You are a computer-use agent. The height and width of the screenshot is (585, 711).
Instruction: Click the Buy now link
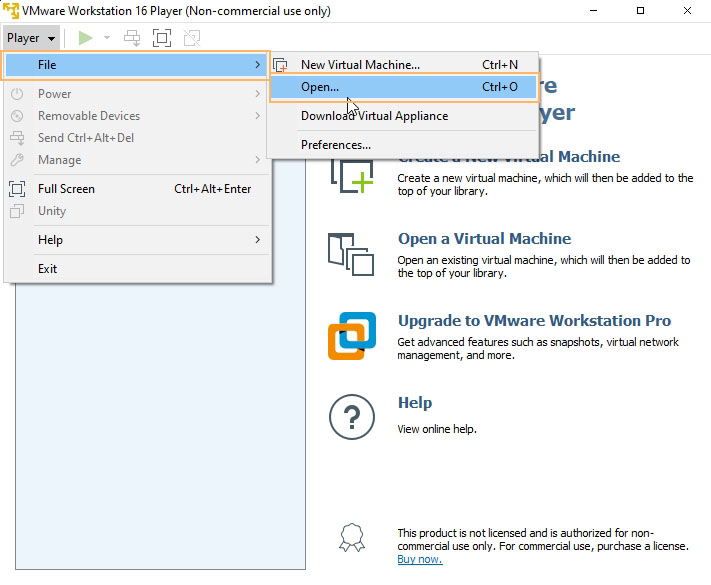point(419,559)
